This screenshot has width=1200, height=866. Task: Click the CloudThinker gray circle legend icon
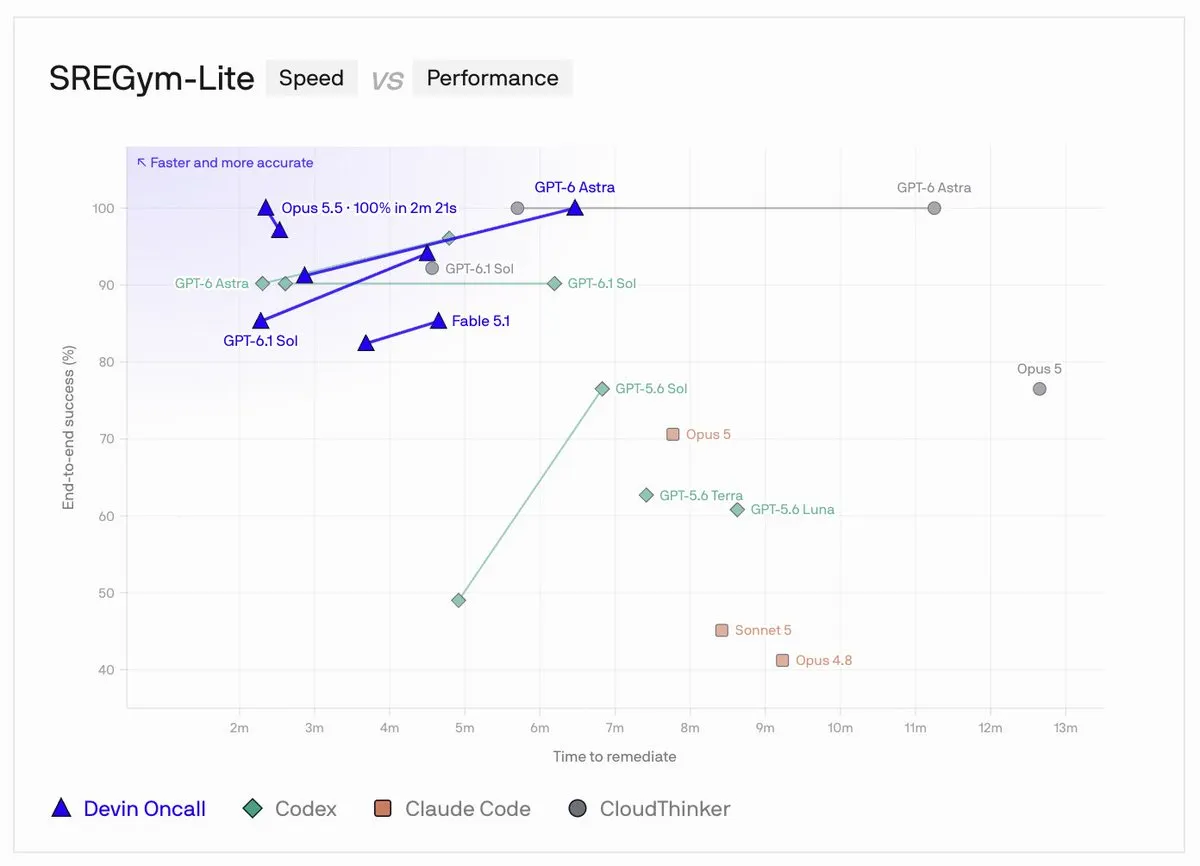point(577,808)
